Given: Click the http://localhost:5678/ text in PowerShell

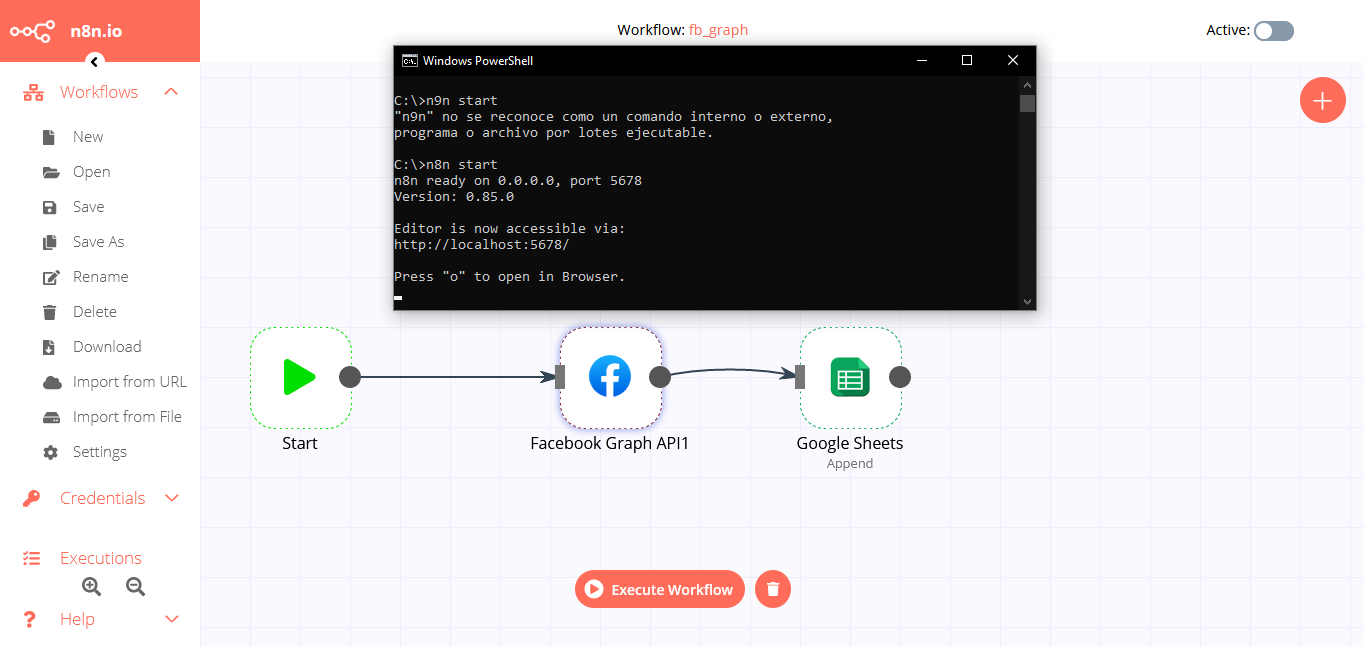Looking at the screenshot, I should (482, 245).
